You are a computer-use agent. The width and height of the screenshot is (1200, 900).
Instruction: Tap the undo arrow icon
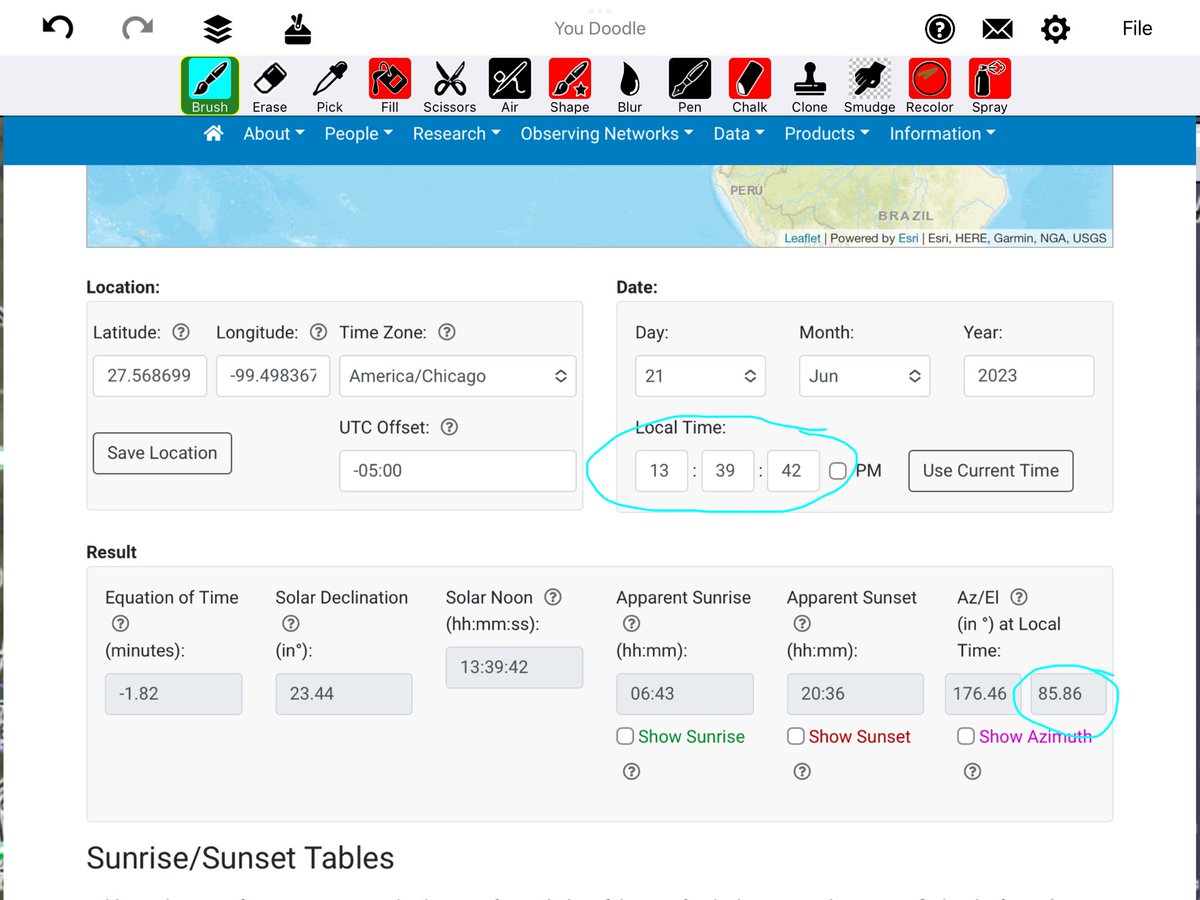57,28
